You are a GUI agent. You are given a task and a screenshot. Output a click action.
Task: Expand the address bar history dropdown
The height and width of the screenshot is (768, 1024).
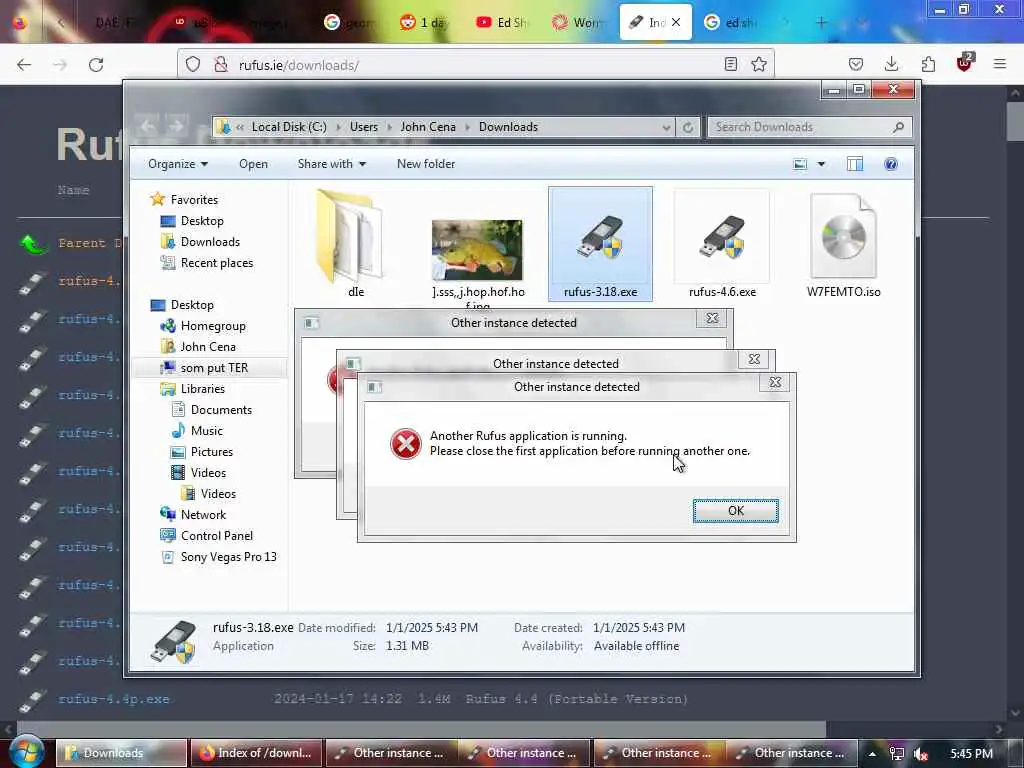(x=666, y=127)
